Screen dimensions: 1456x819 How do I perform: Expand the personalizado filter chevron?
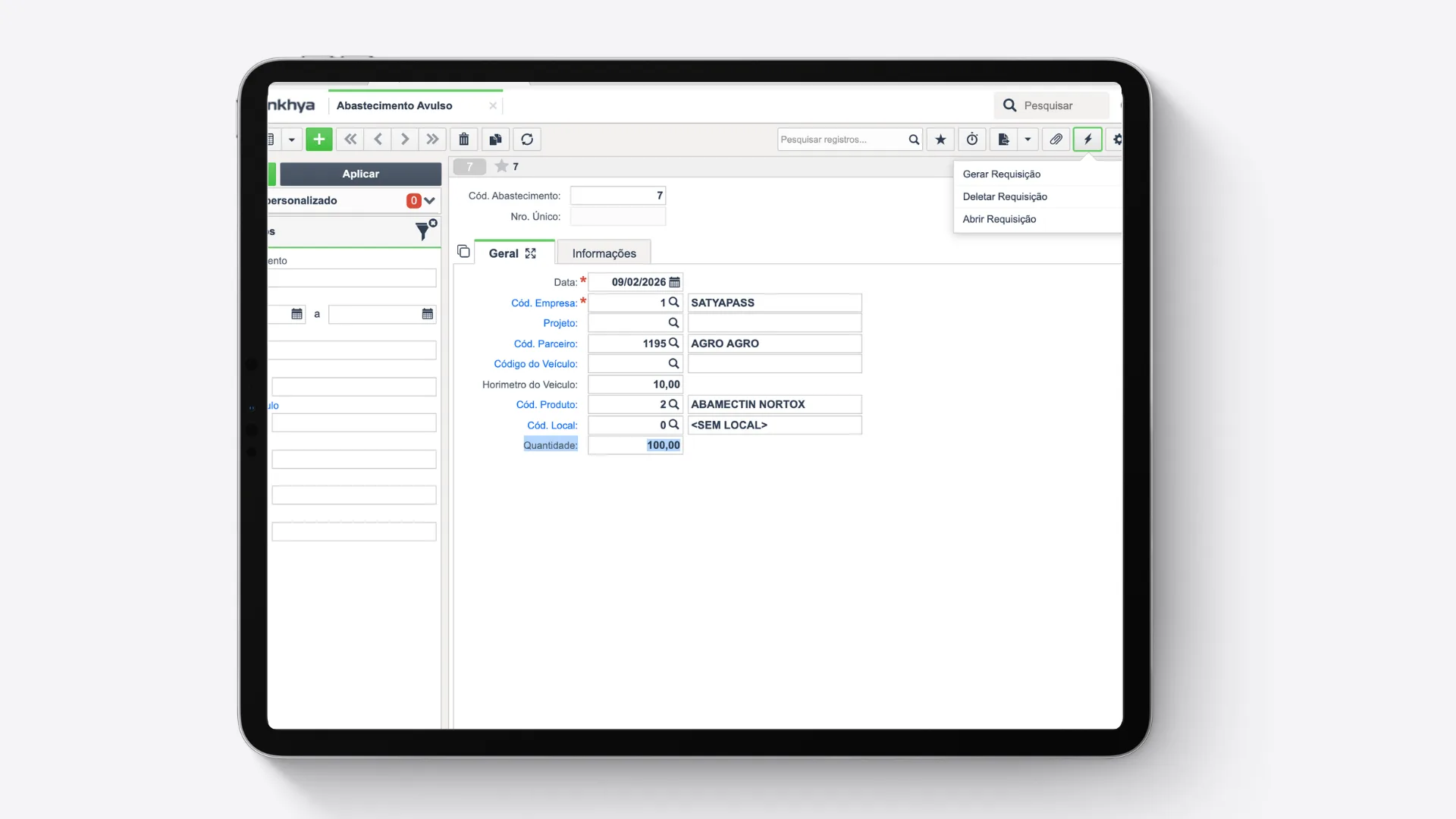click(x=430, y=201)
